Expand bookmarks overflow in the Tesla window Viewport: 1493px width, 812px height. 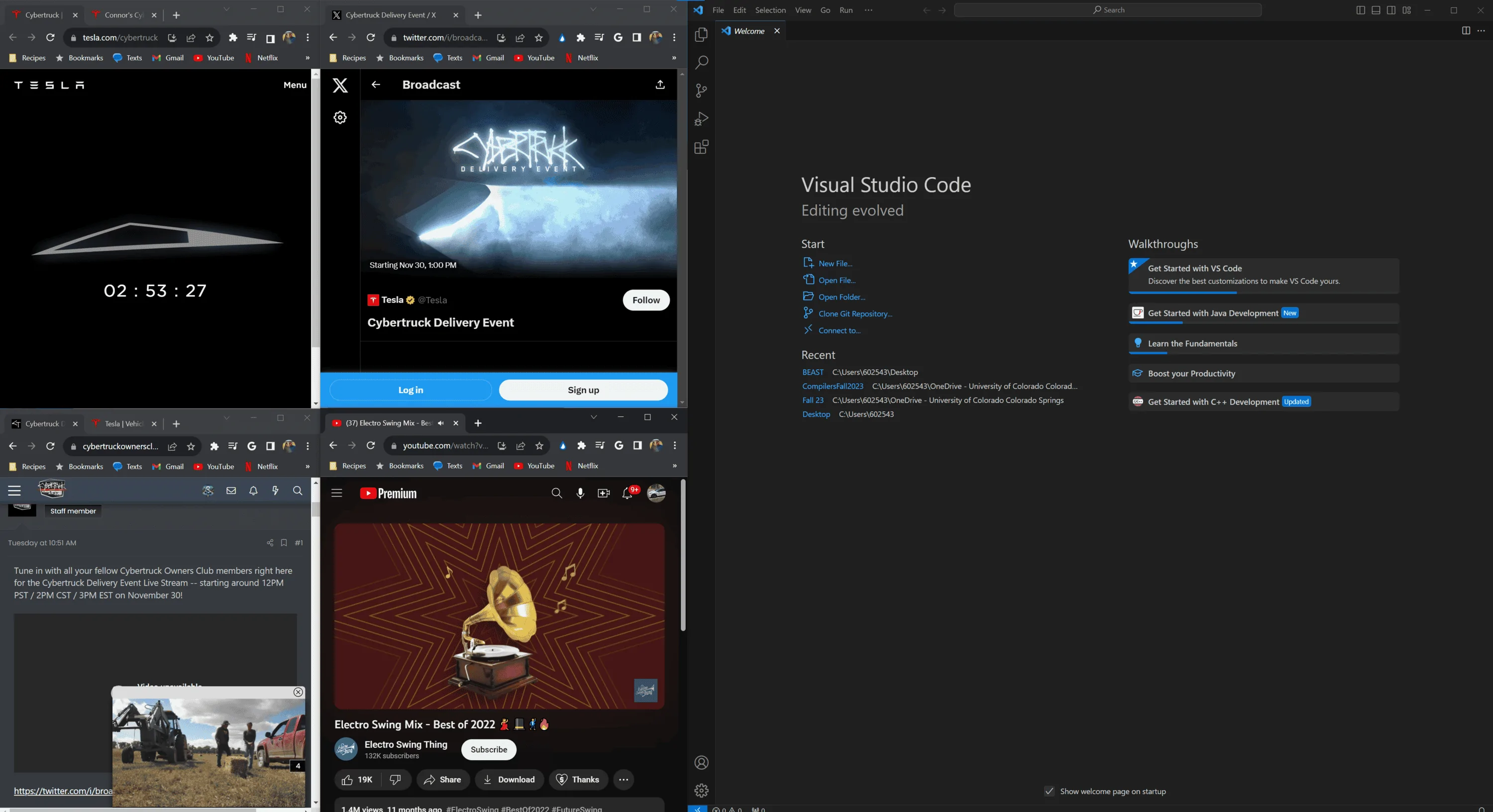[307, 58]
